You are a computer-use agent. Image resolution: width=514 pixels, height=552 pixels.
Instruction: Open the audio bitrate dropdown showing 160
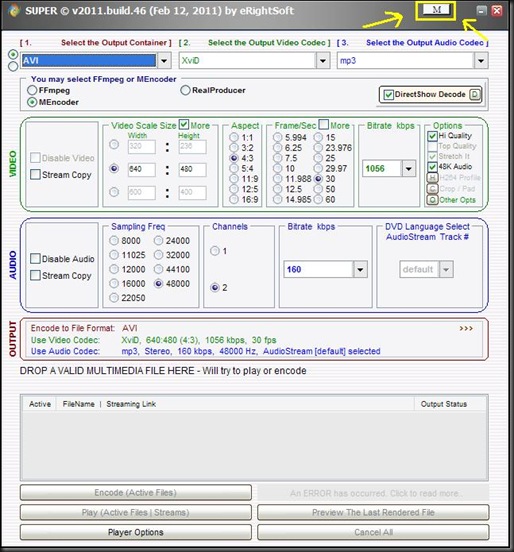pos(360,270)
